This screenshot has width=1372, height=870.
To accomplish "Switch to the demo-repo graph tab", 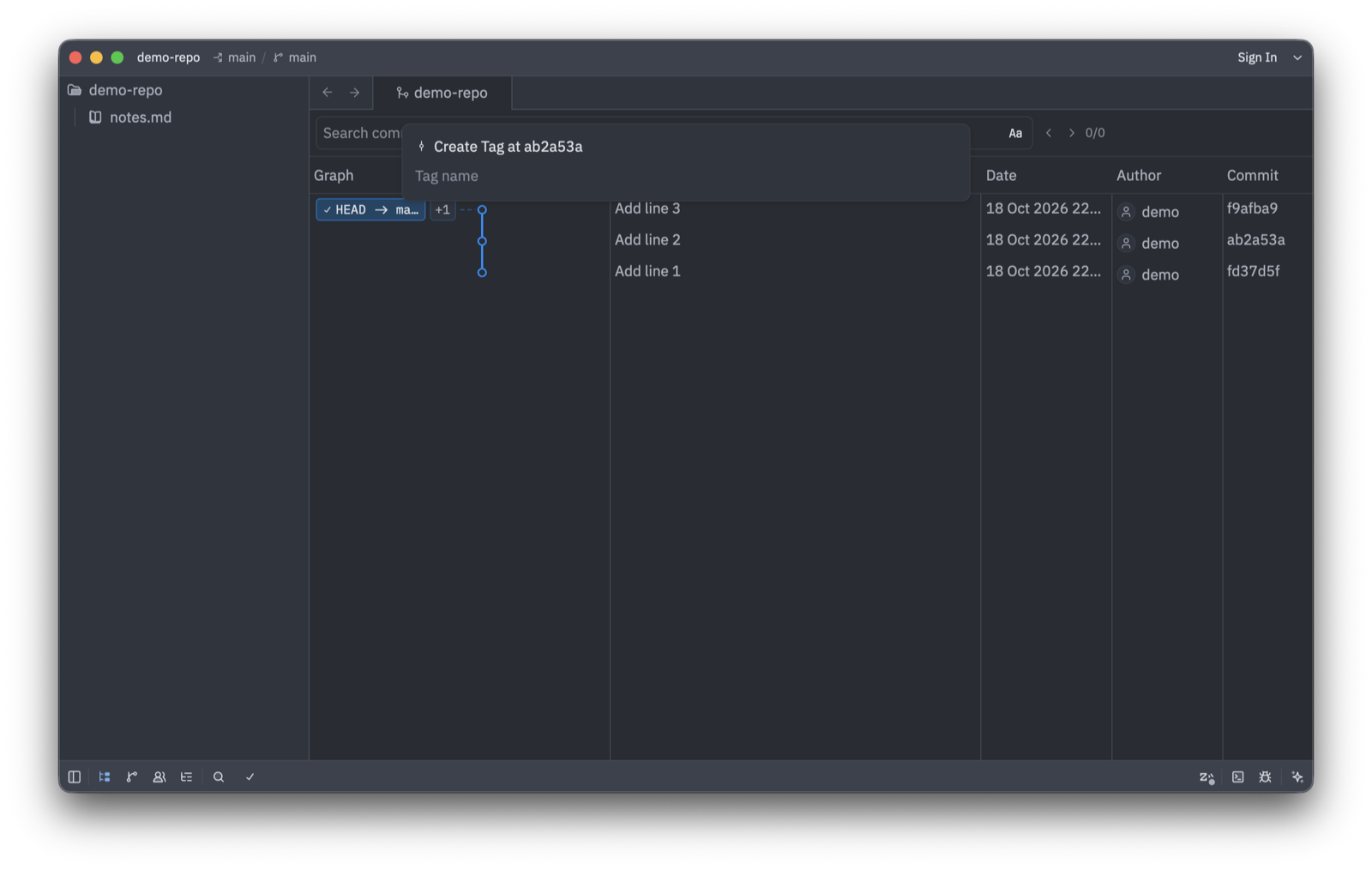I will [442, 93].
